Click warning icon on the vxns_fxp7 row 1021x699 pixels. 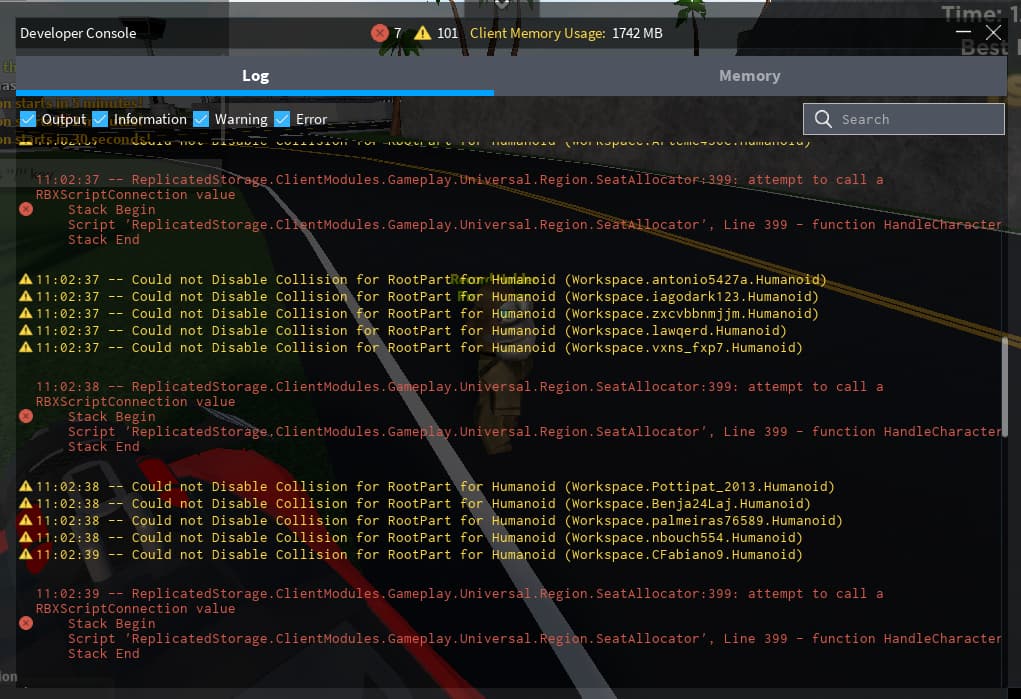(x=26, y=347)
